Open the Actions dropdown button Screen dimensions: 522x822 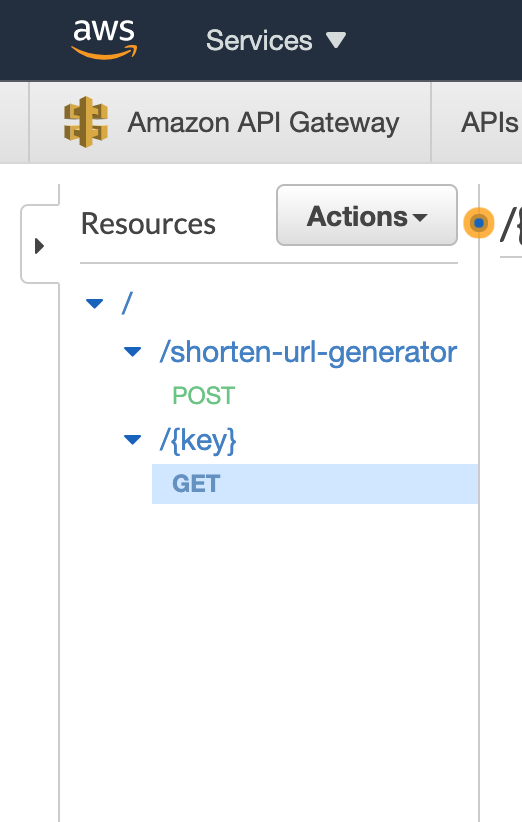(x=367, y=215)
